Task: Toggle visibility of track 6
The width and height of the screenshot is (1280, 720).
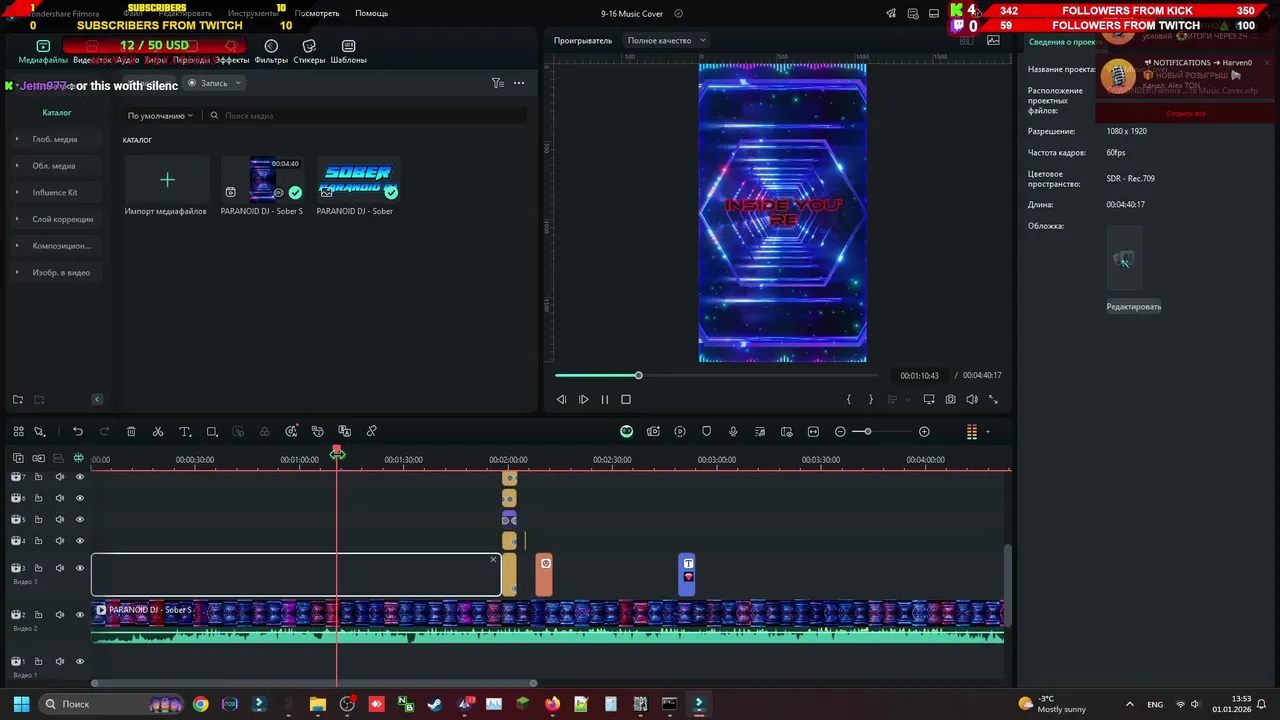Action: [x=80, y=498]
